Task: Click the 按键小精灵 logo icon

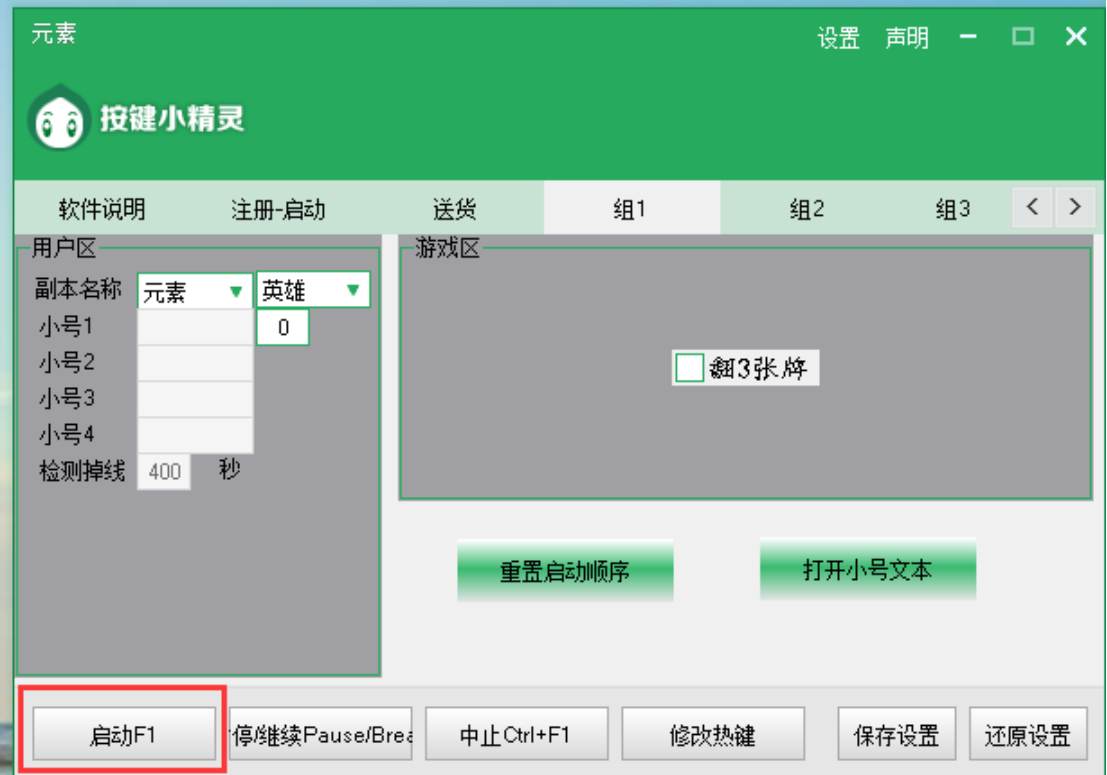Action: (57, 119)
